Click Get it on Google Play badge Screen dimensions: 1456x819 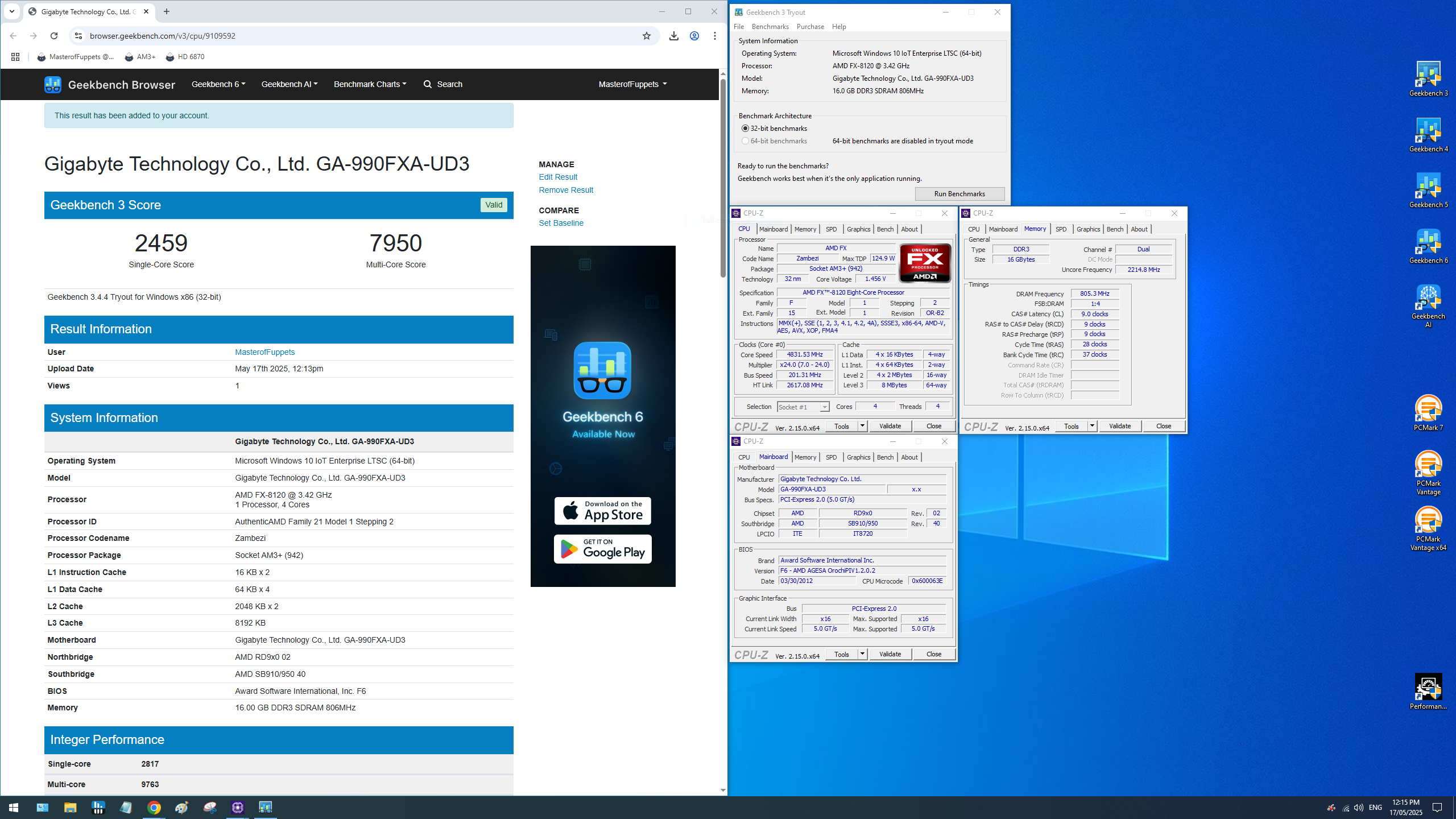pyautogui.click(x=603, y=549)
